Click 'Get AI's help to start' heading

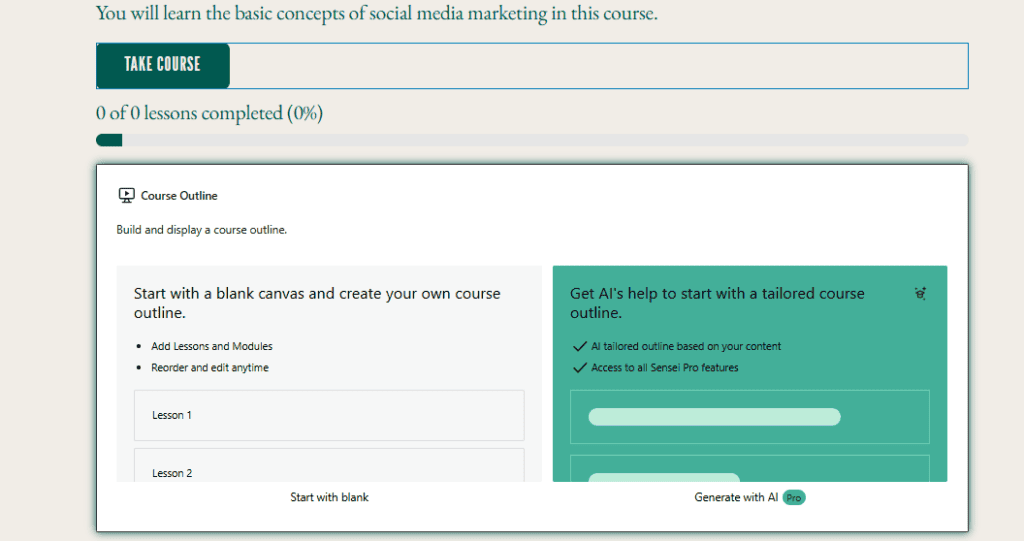(x=717, y=303)
